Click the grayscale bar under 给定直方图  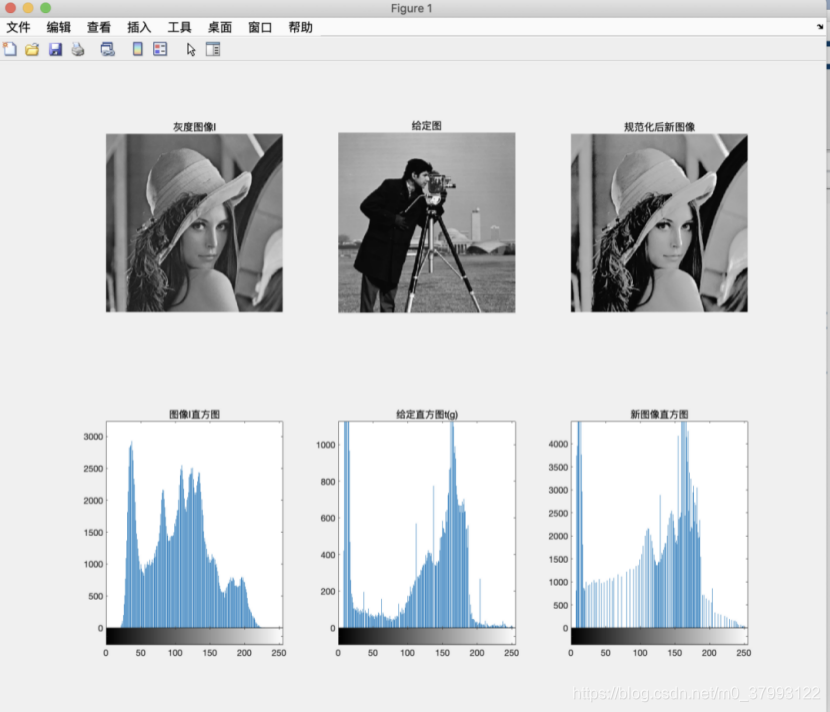tap(427, 636)
